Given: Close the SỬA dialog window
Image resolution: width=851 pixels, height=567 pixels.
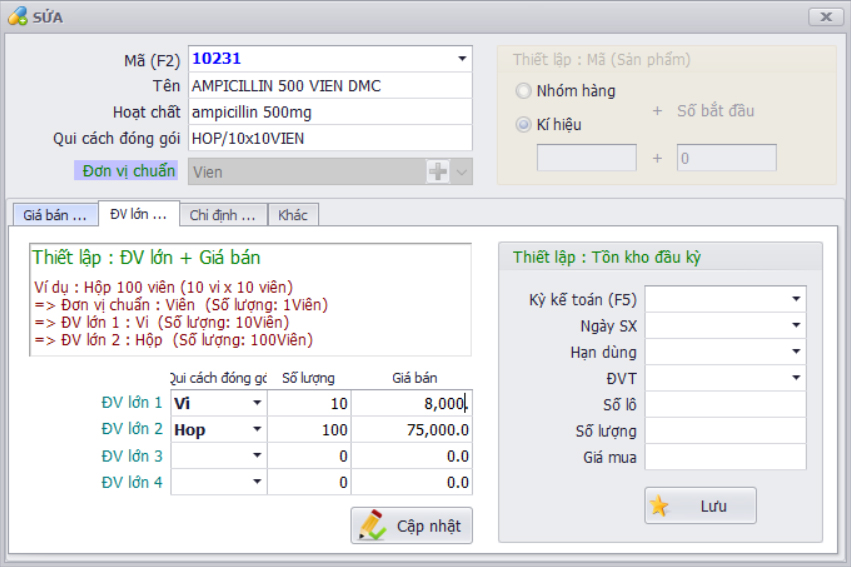Looking at the screenshot, I should (x=825, y=17).
